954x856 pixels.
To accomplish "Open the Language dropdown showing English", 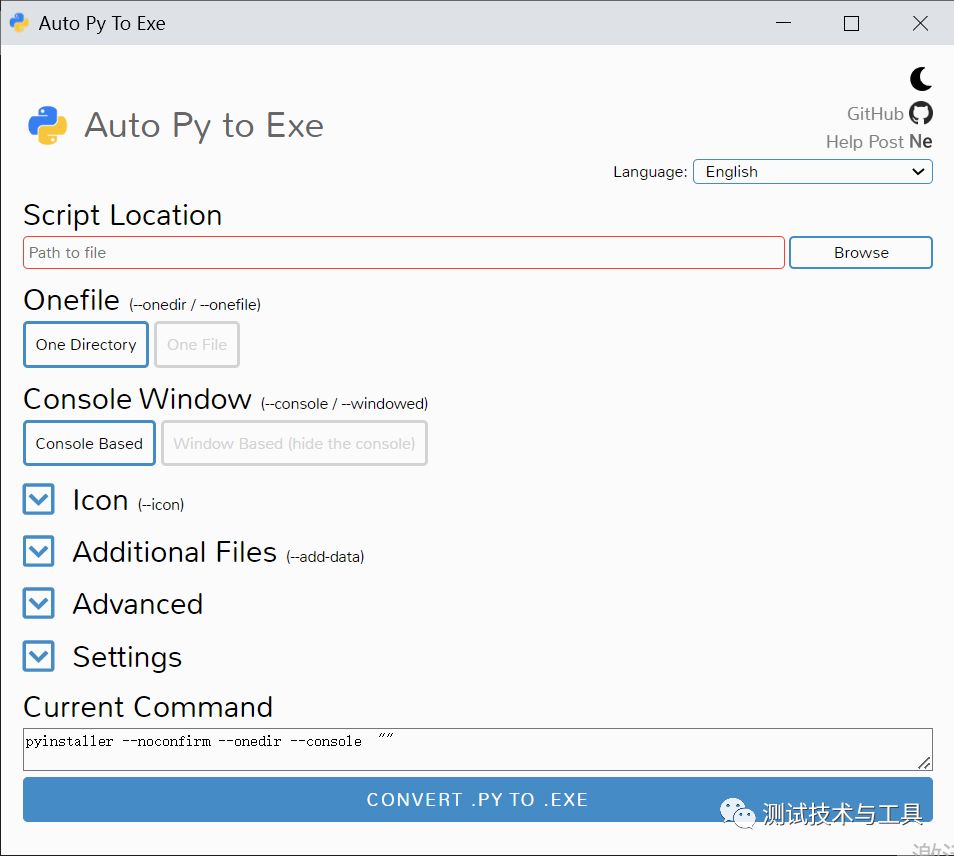I will [x=812, y=172].
